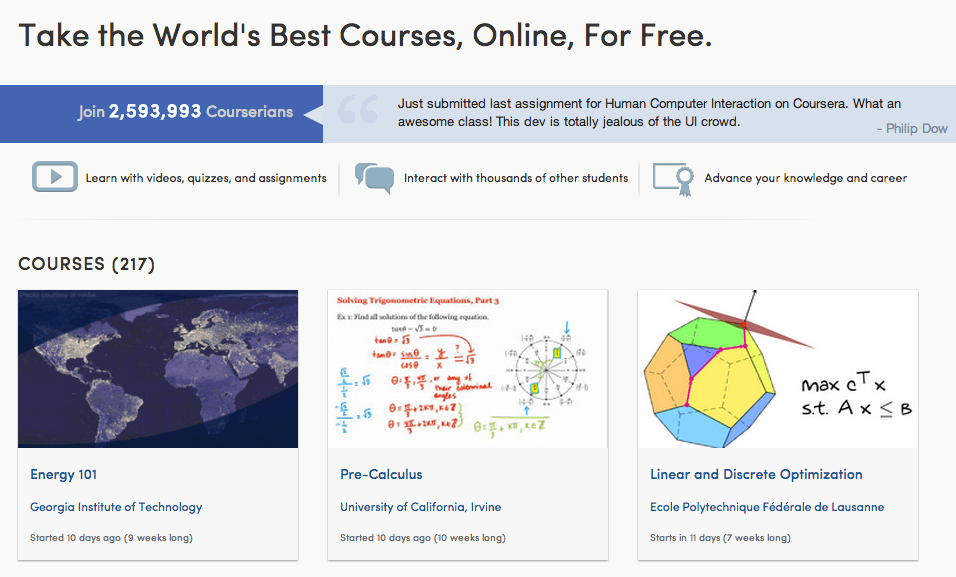Viewport: 956px width, 577px height.
Task: Visit Ecole Polytechnique Fédérale de Lausanne link
Action: (x=767, y=507)
